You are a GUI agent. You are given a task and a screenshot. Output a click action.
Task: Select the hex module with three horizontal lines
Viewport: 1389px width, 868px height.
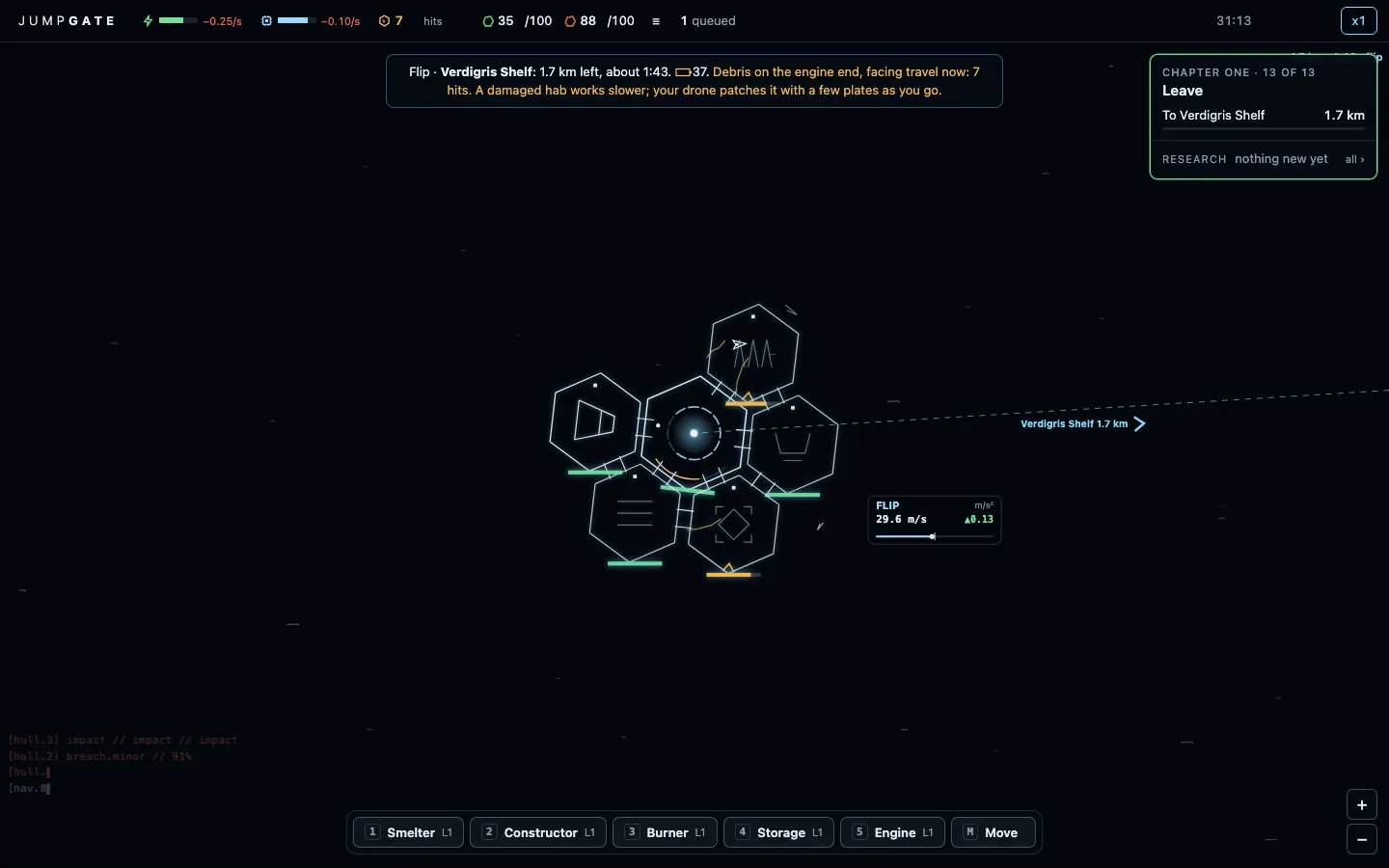click(635, 513)
